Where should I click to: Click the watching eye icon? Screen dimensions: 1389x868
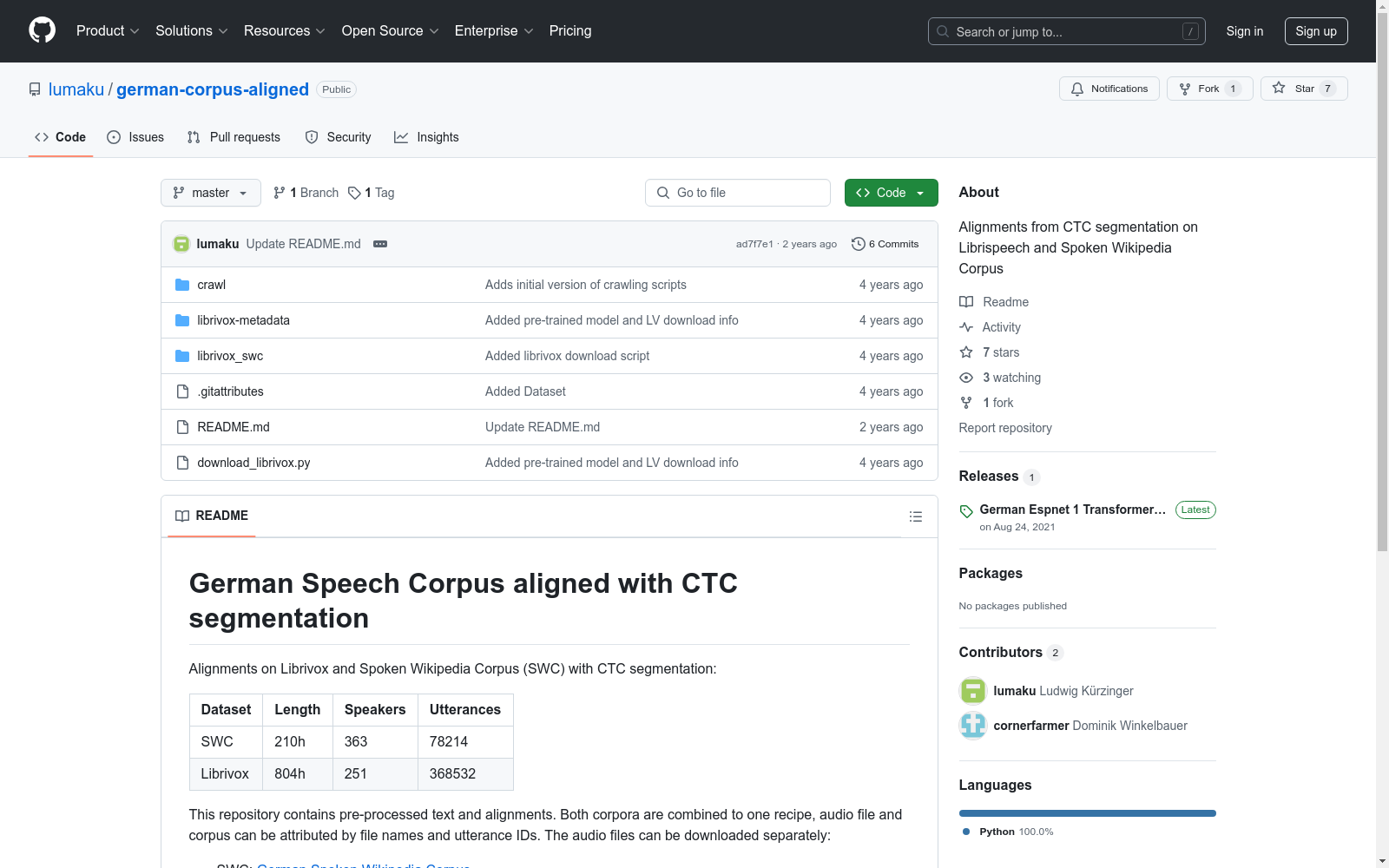[966, 378]
